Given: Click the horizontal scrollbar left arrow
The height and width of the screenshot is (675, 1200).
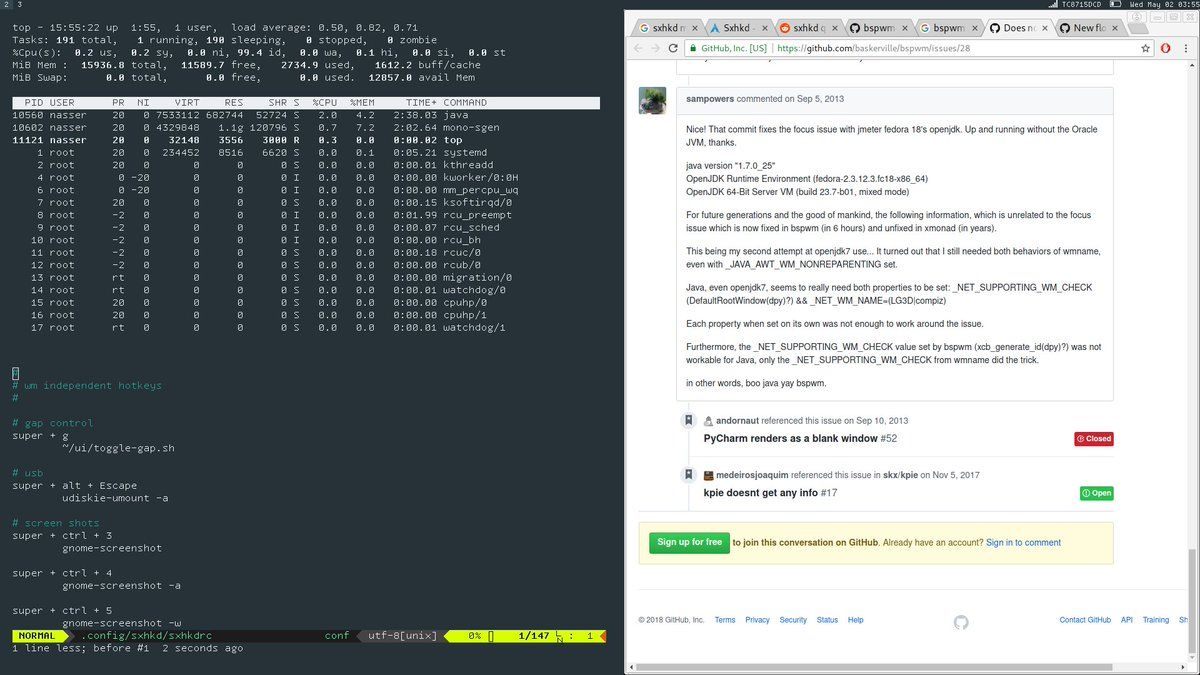Looking at the screenshot, I should (x=632, y=667).
